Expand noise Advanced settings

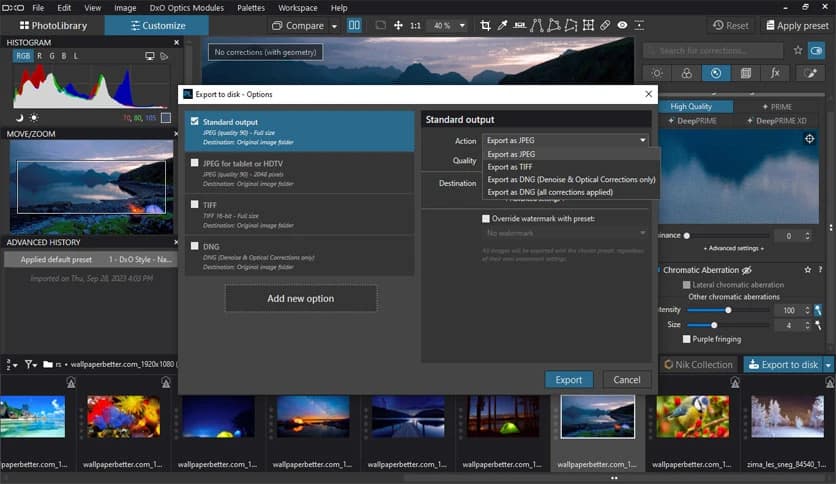pos(734,248)
